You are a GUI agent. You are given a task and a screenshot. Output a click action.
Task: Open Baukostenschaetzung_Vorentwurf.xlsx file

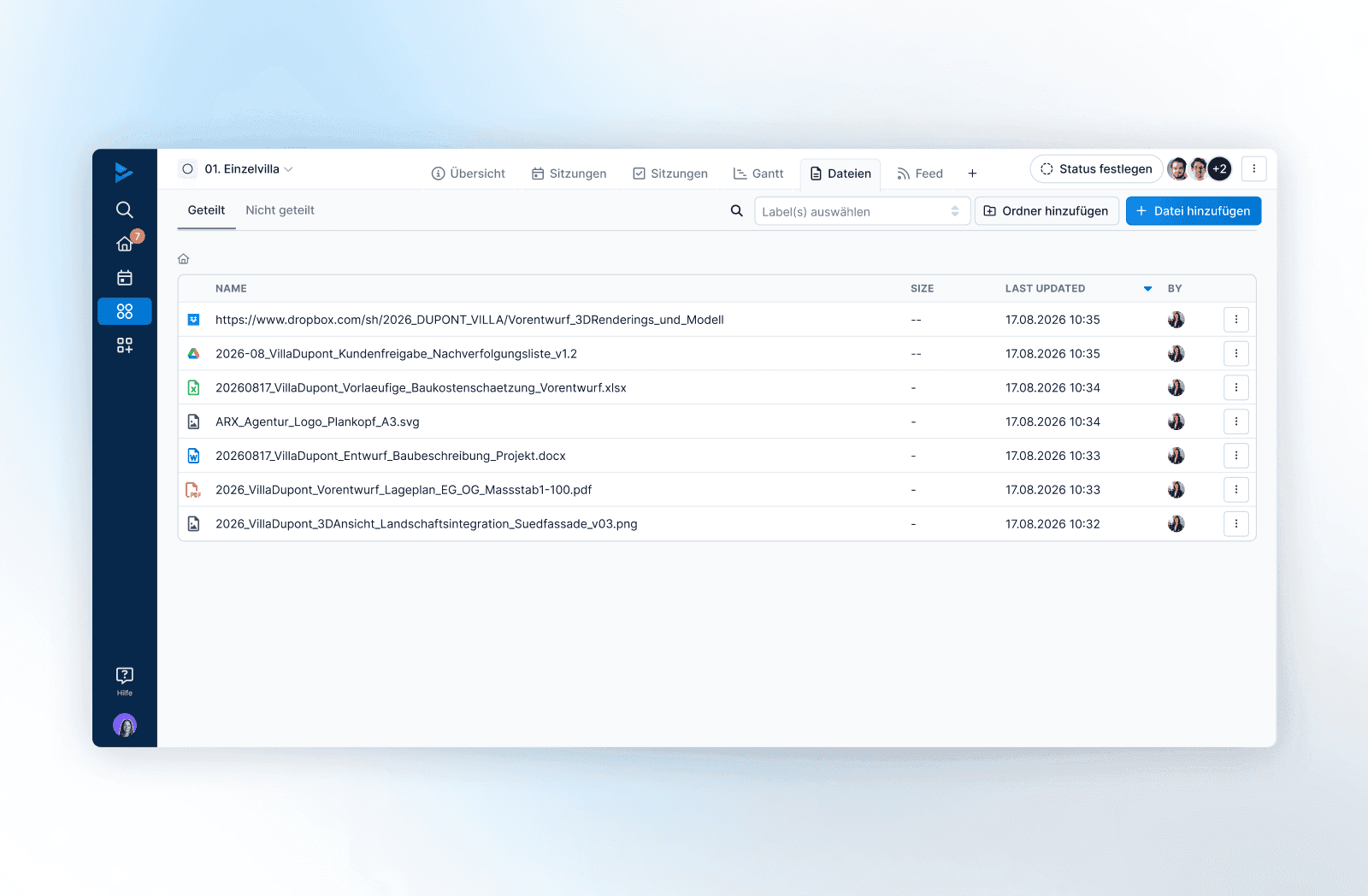pos(421,388)
